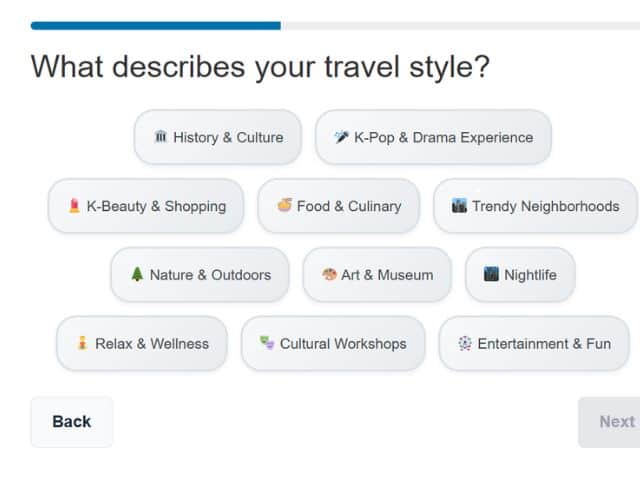Image resolution: width=640 pixels, height=480 pixels.
Task: Click the evergreen tree icon
Action: pos(137,275)
